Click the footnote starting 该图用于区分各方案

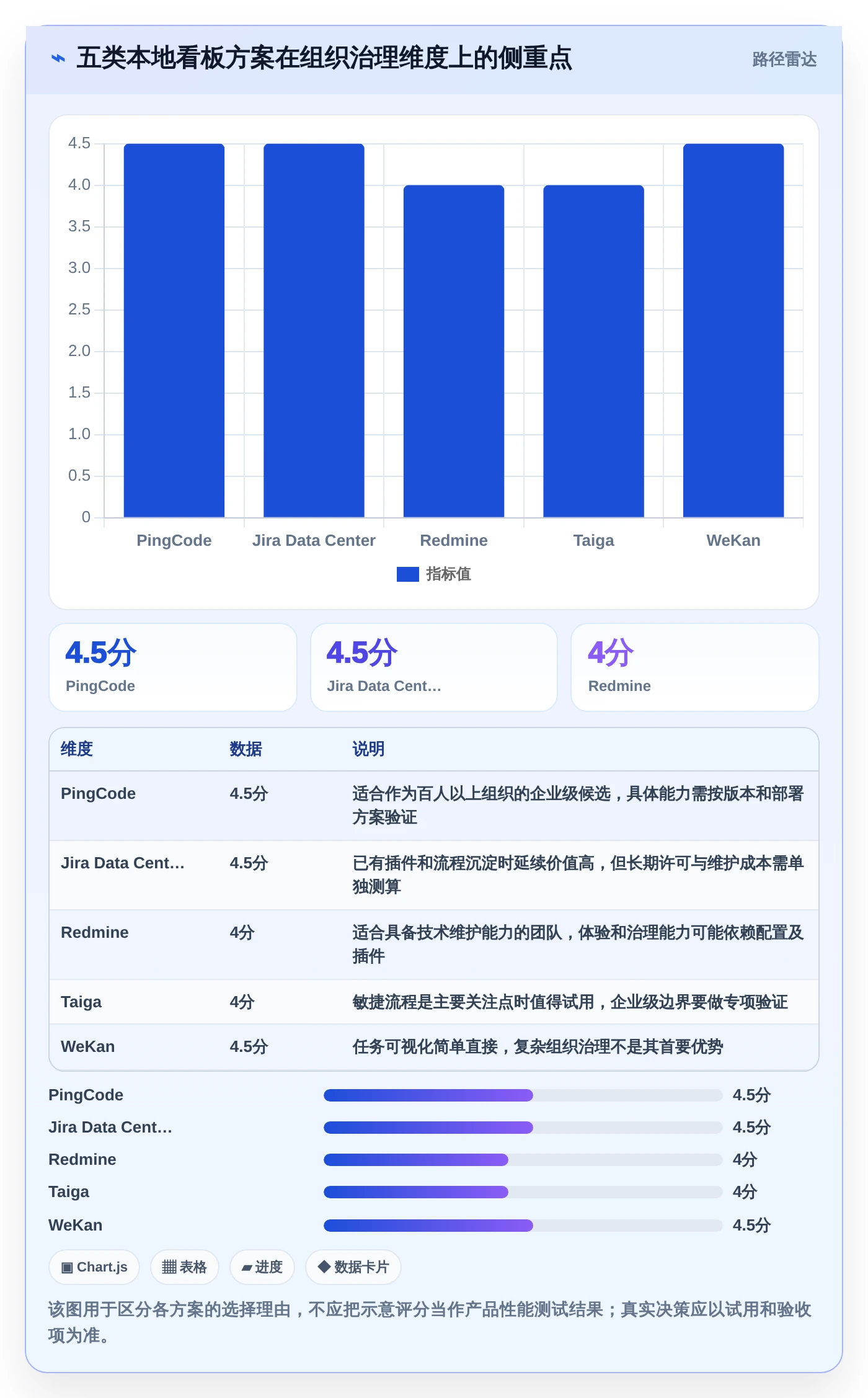(x=430, y=1322)
